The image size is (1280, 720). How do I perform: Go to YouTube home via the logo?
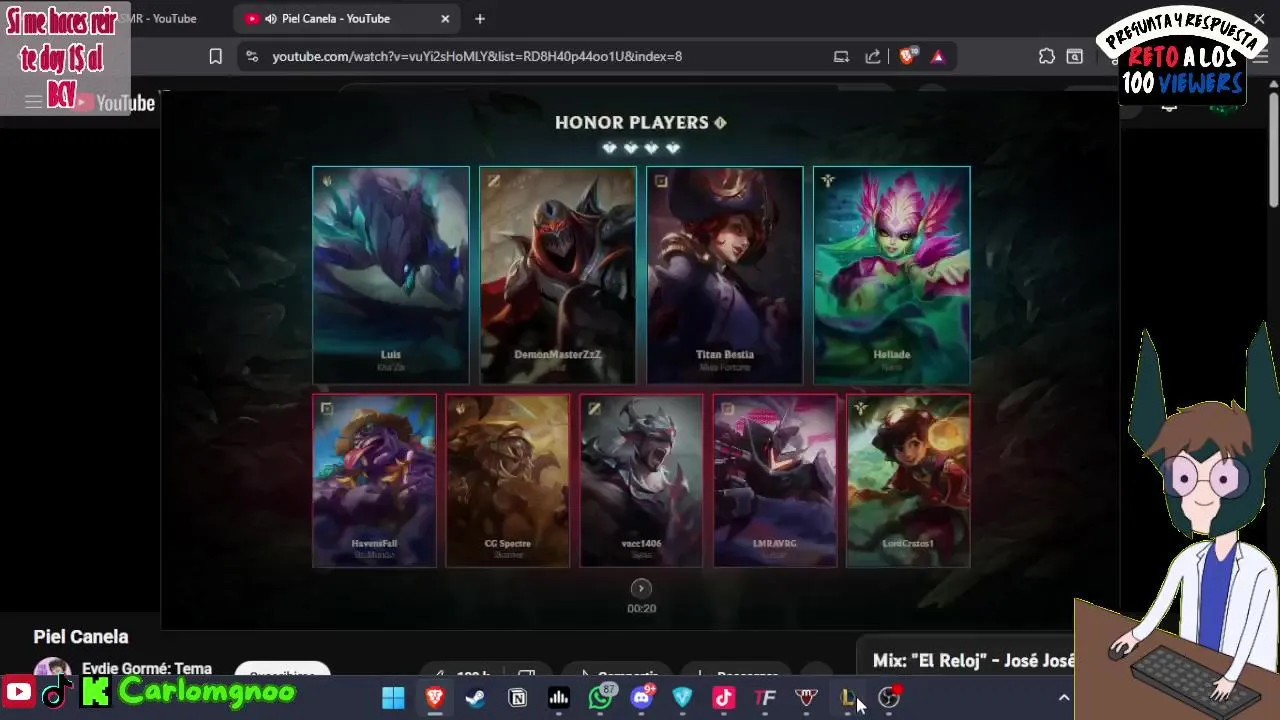coord(115,103)
